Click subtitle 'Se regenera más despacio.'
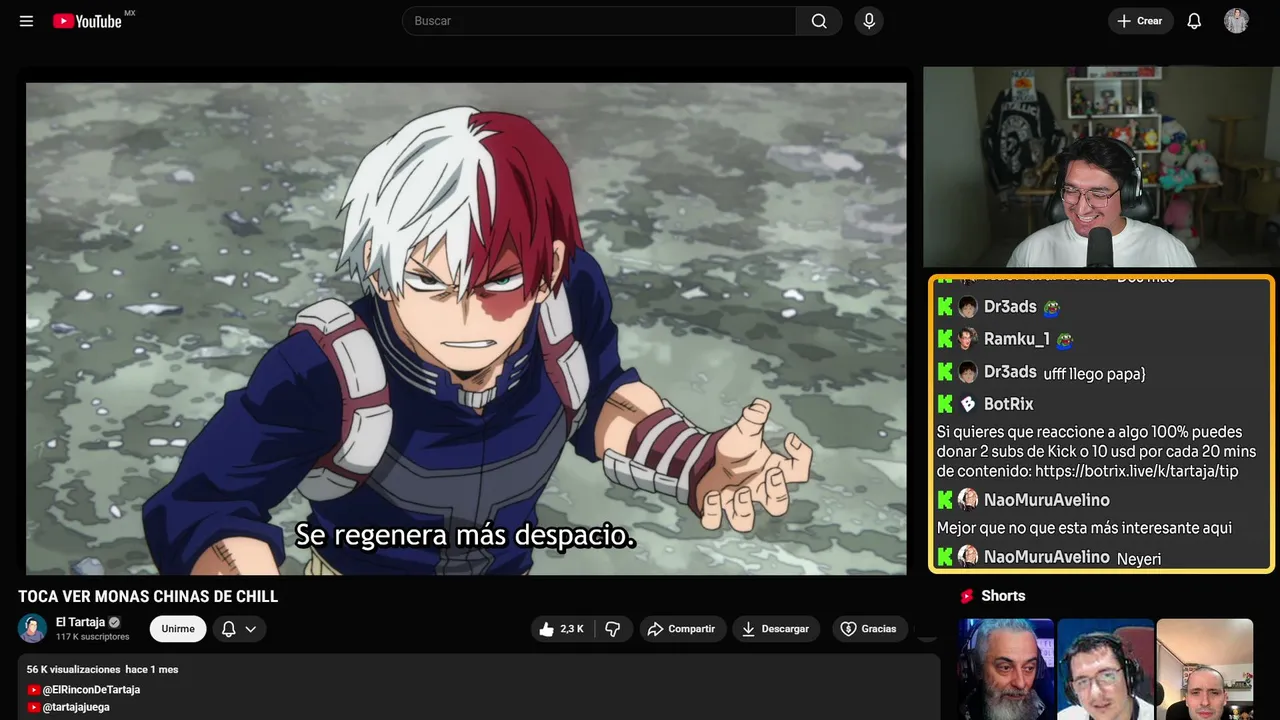The width and height of the screenshot is (1280, 720). coord(466,535)
